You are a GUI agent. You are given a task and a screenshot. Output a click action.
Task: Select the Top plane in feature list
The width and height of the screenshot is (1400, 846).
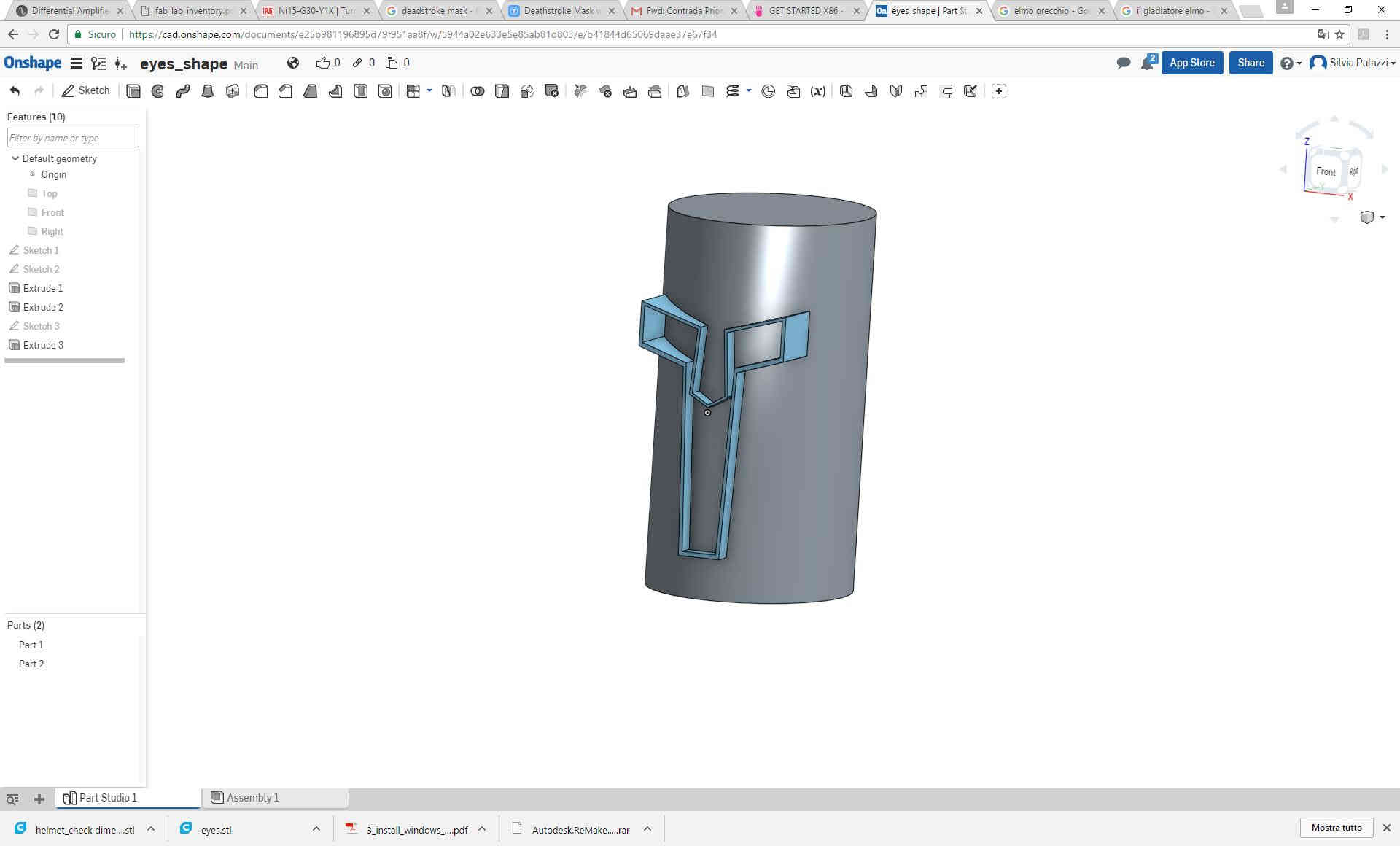(49, 193)
